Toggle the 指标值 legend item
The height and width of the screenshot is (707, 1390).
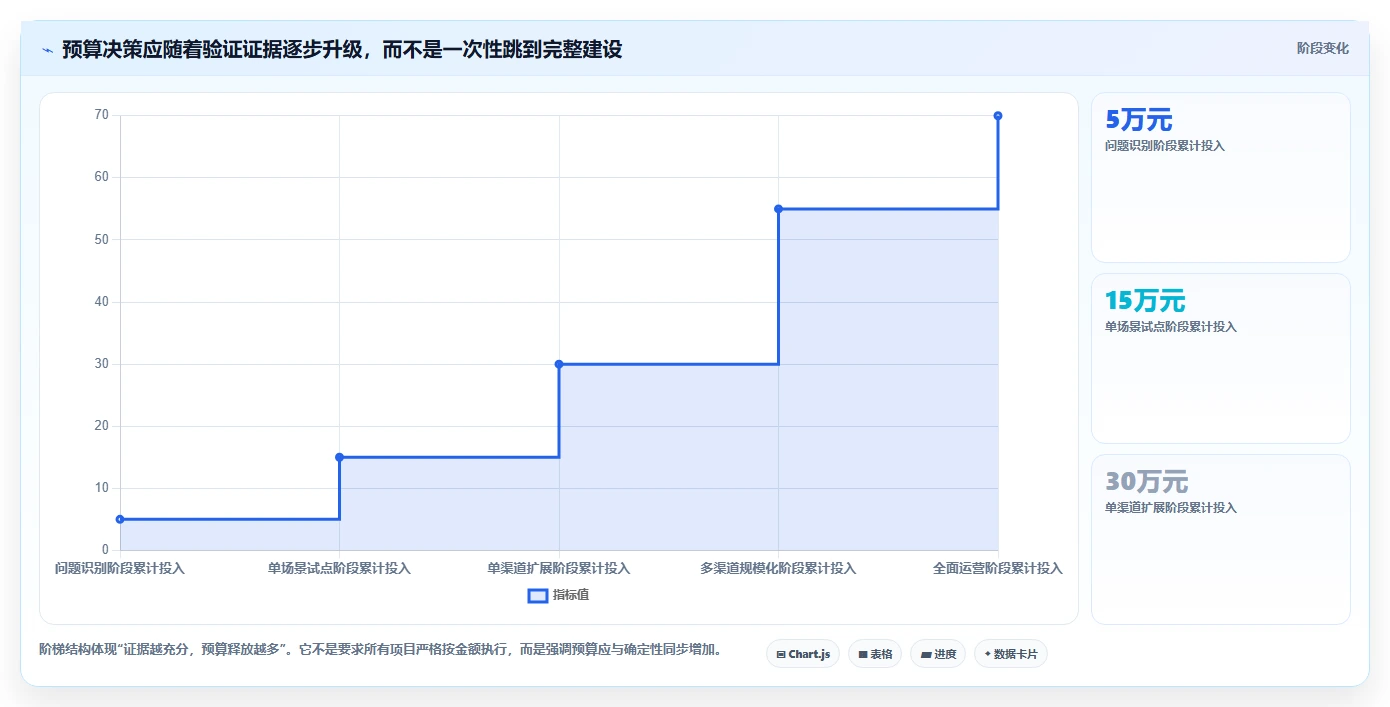point(559,595)
